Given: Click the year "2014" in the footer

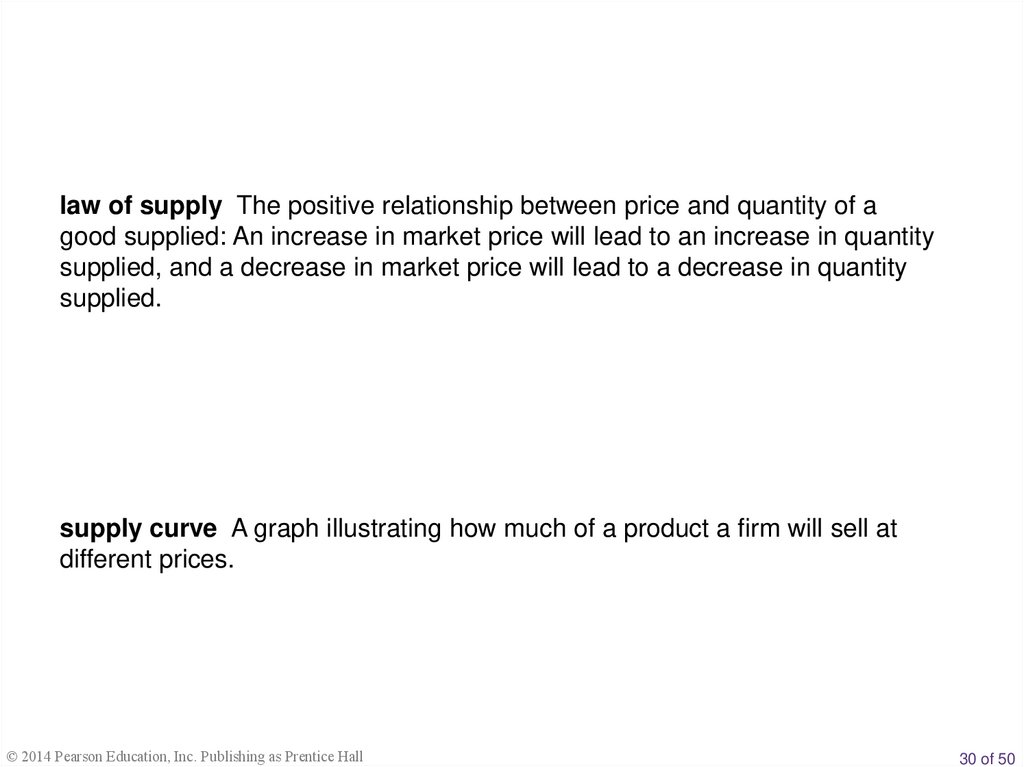Looking at the screenshot, I should tap(36, 757).
